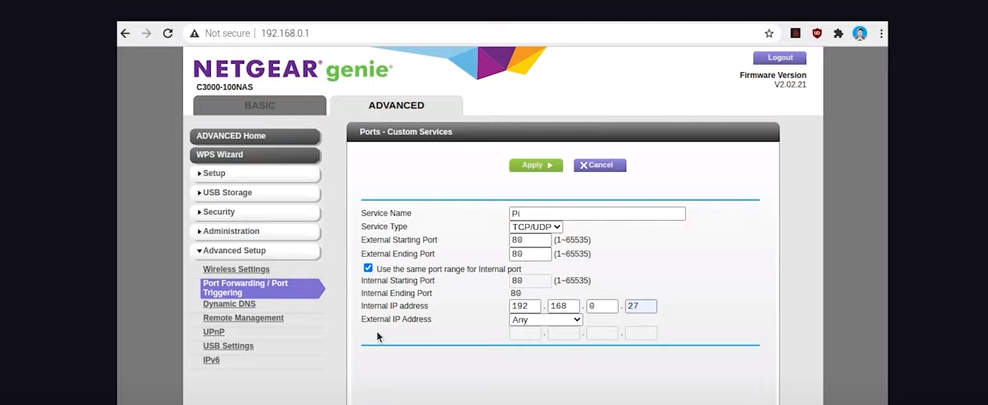Bookmark page with the star icon
The height and width of the screenshot is (405, 988).
769,33
